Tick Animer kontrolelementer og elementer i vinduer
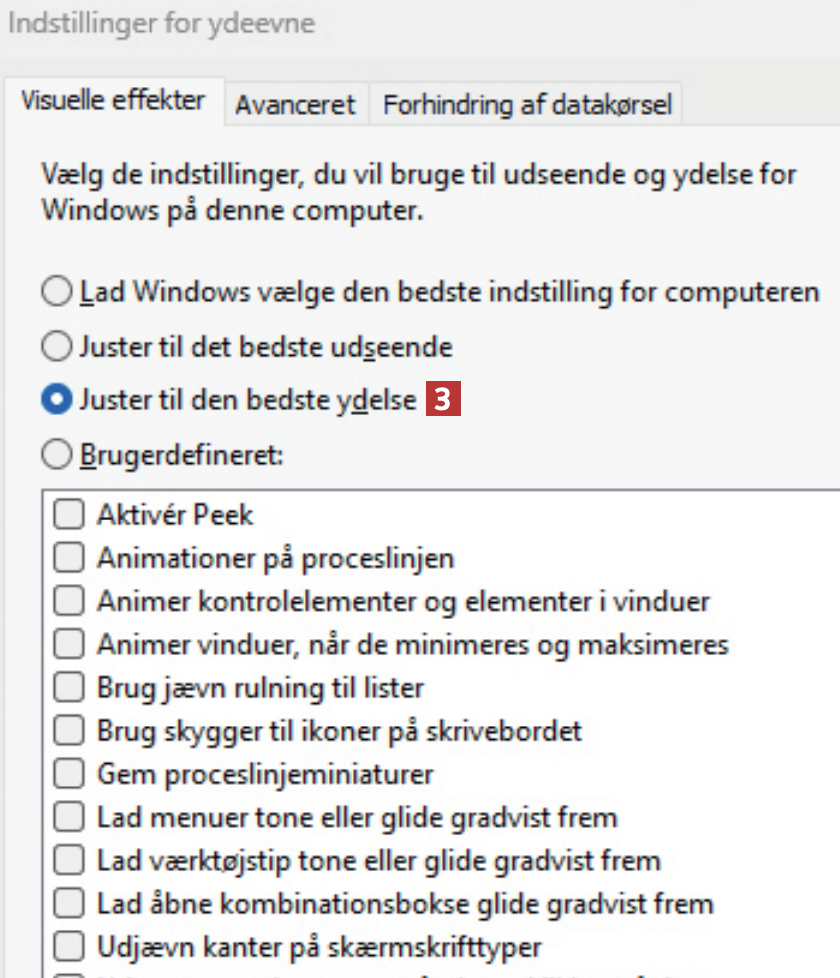The image size is (840, 978). point(68,601)
